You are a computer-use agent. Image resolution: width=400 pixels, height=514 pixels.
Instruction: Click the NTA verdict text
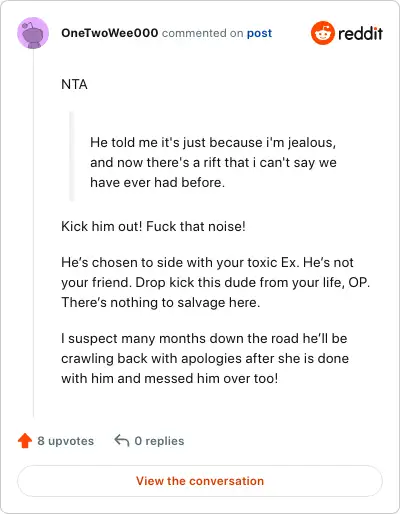pyautogui.click(x=74, y=84)
